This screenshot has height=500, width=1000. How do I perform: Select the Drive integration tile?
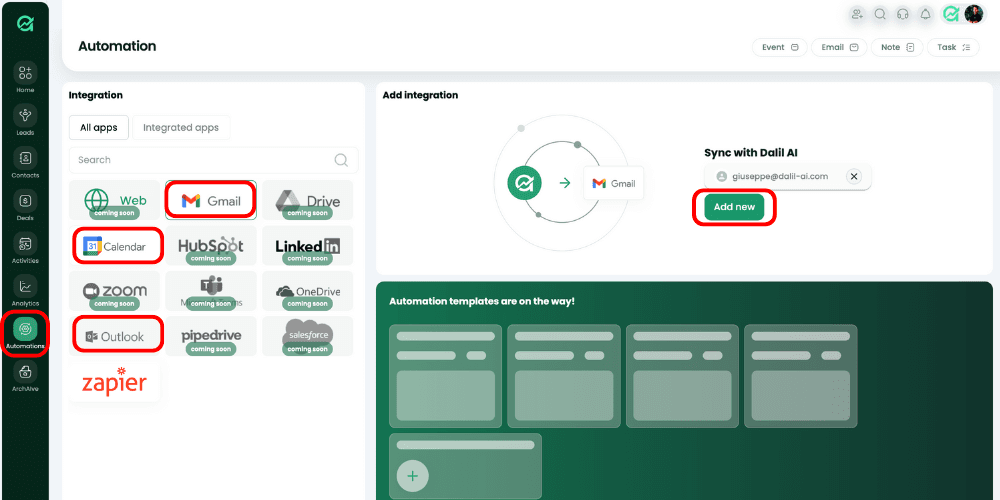(x=307, y=200)
